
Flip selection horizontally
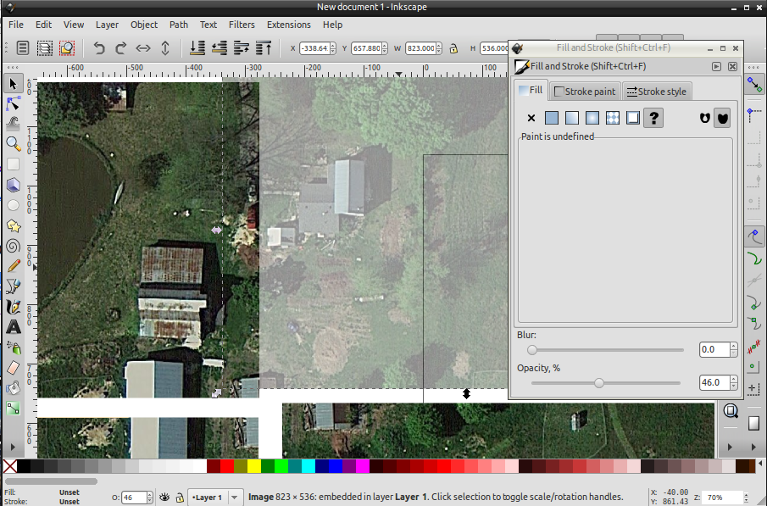143,48
